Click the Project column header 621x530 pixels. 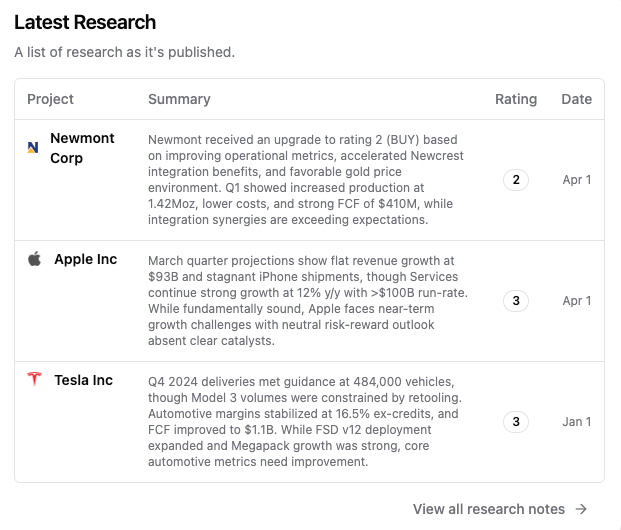(50, 99)
